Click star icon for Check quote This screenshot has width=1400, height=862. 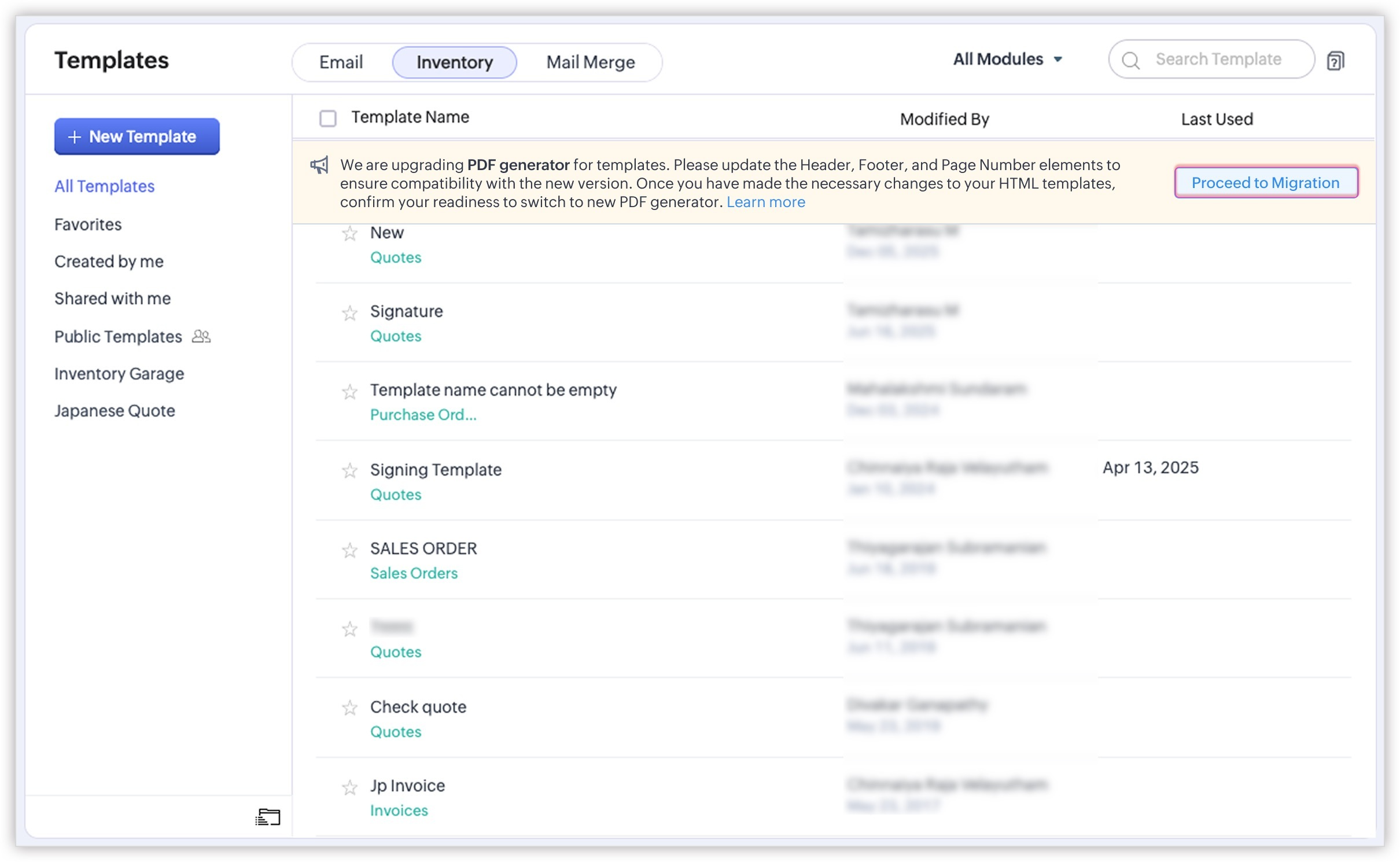[349, 708]
